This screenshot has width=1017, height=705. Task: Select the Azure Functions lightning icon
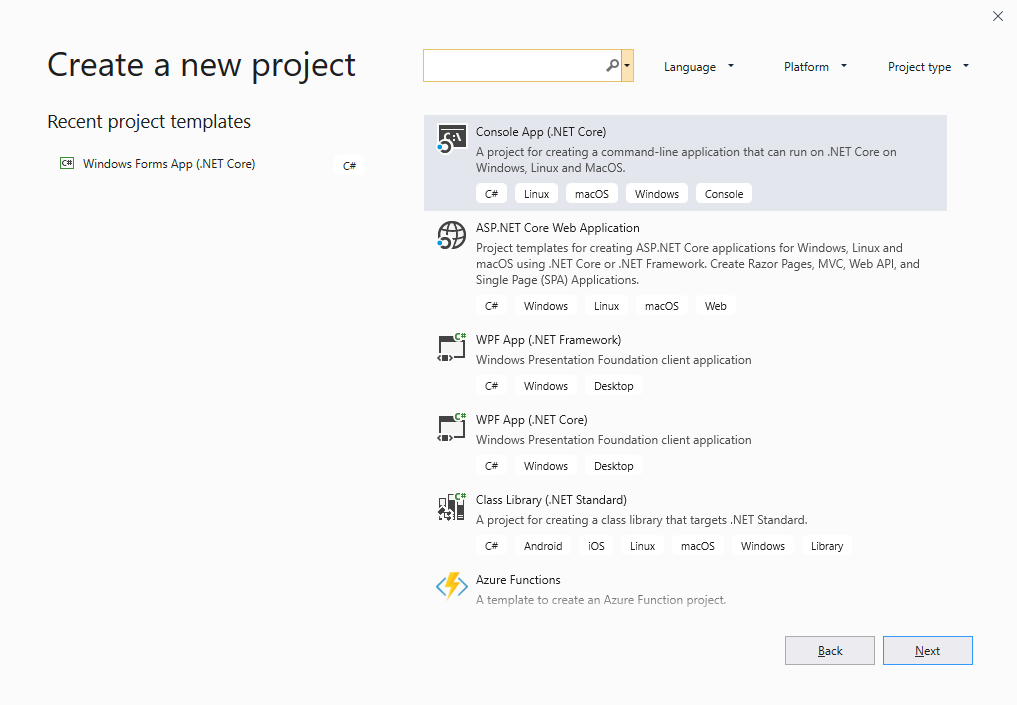pyautogui.click(x=451, y=586)
